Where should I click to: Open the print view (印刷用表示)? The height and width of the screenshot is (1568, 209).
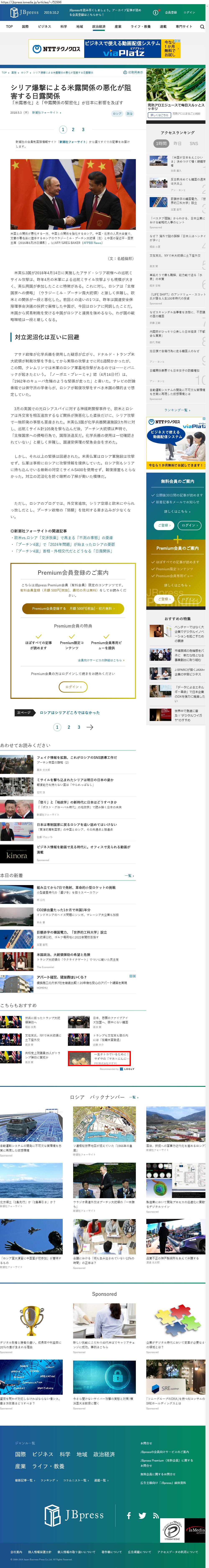(x=133, y=73)
